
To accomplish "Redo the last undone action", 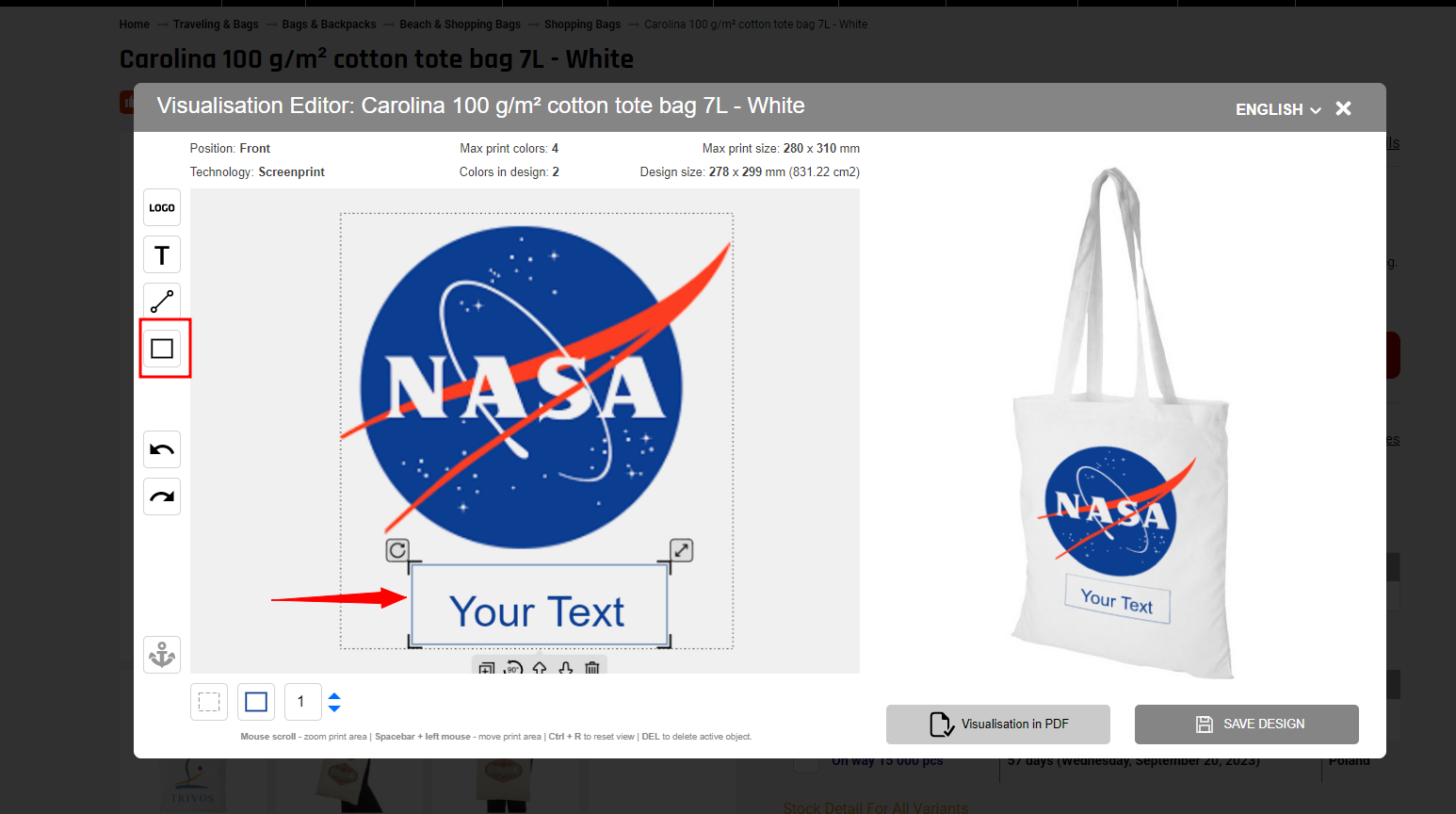I will pyautogui.click(x=162, y=497).
